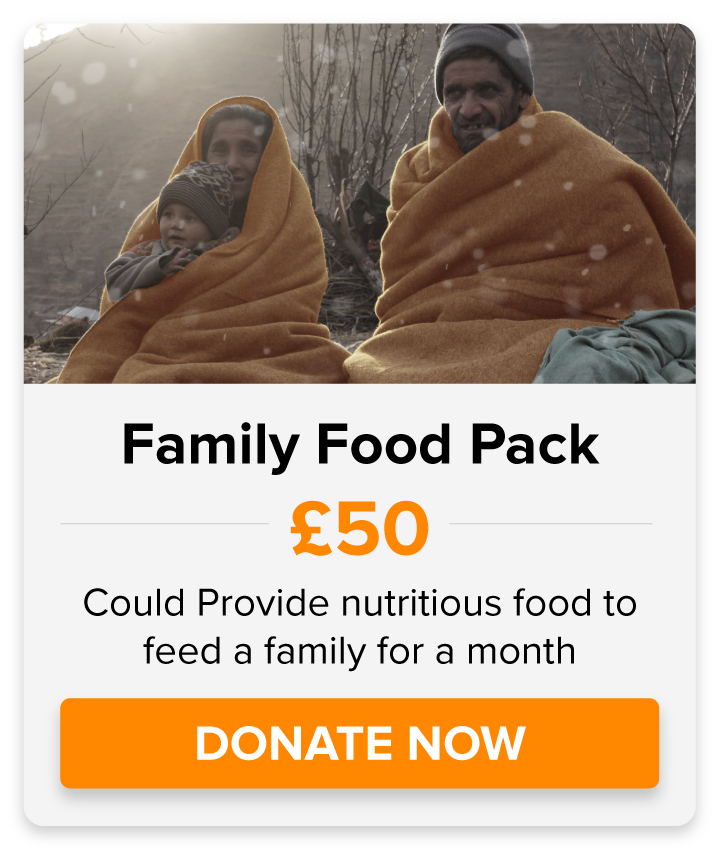Click the 'feed a family for a month' line
This screenshot has width=720, height=850.
[359, 652]
